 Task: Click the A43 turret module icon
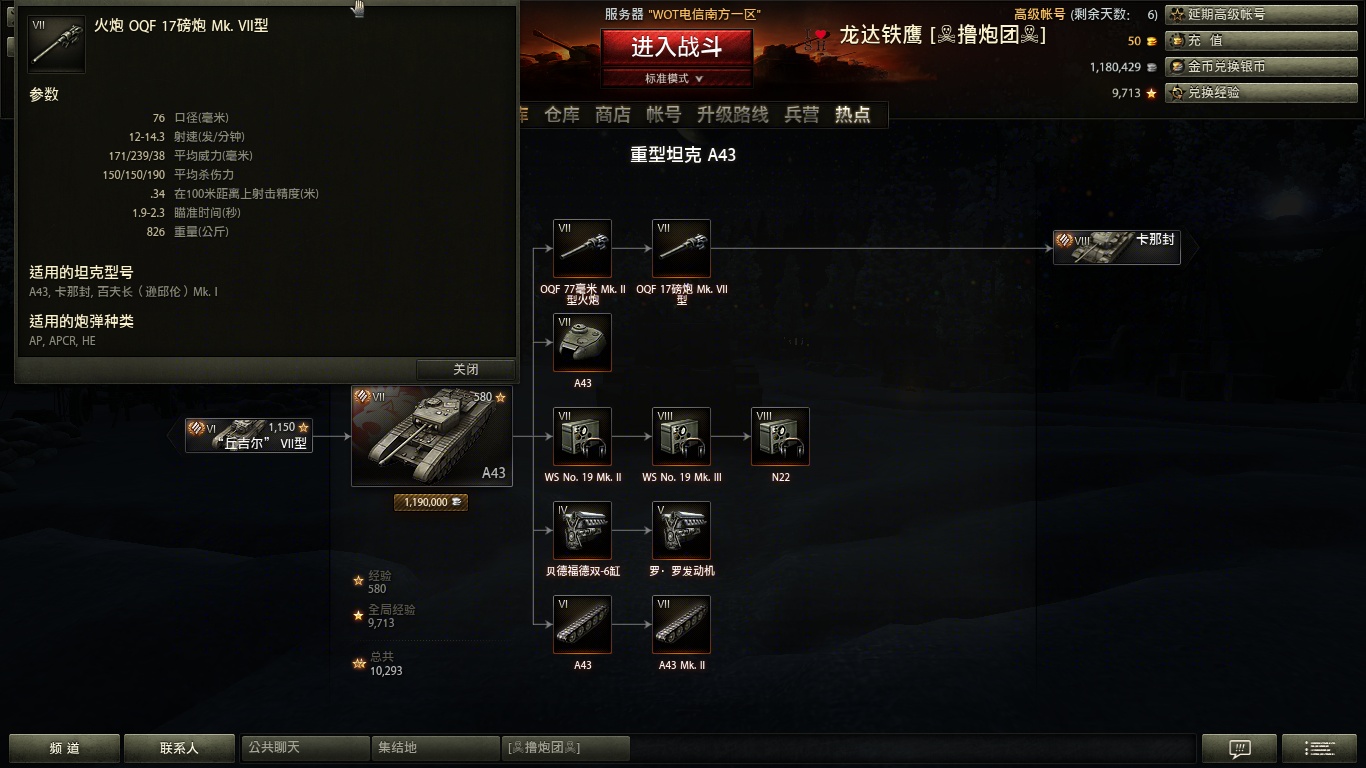[x=582, y=342]
